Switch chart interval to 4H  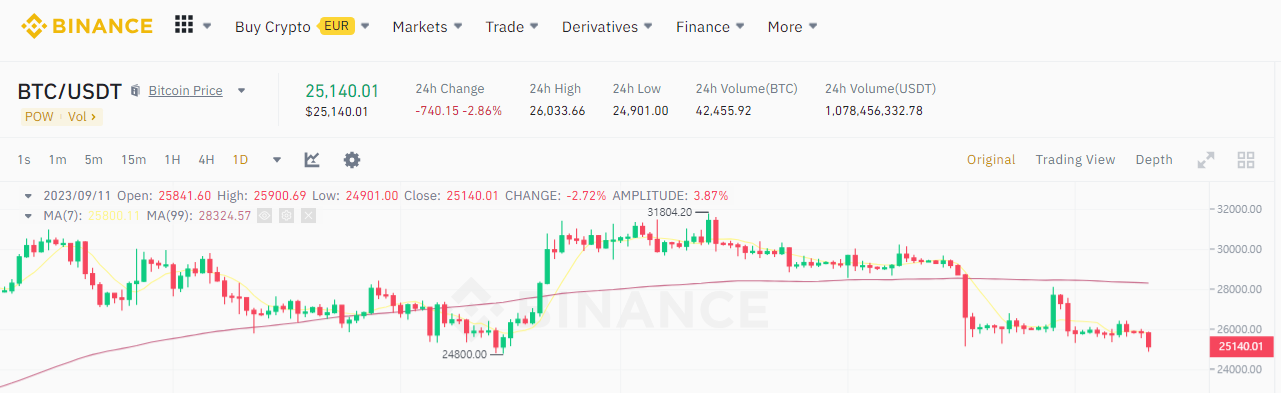click(x=206, y=160)
